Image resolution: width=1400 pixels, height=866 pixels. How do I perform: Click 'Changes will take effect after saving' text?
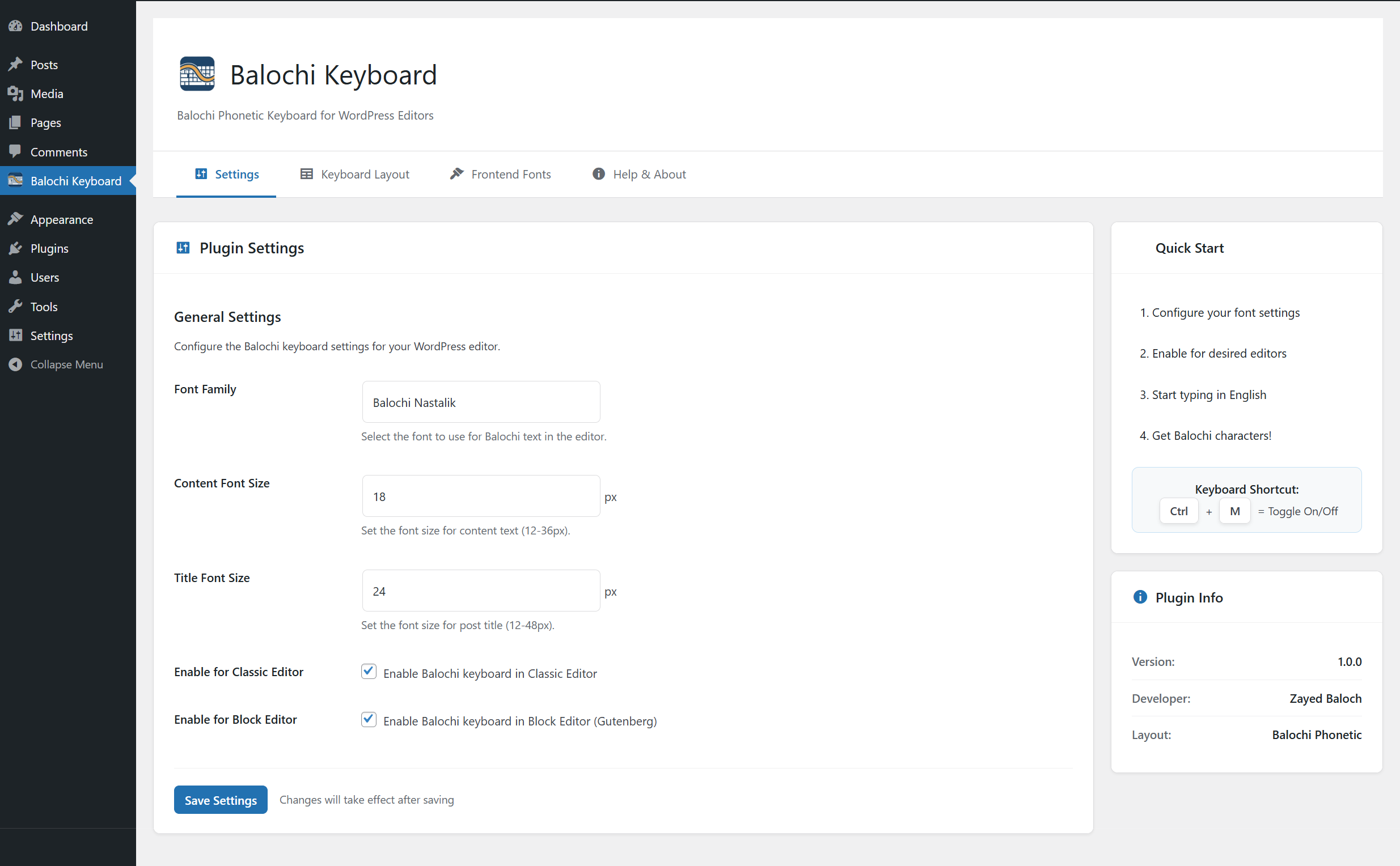[367, 800]
